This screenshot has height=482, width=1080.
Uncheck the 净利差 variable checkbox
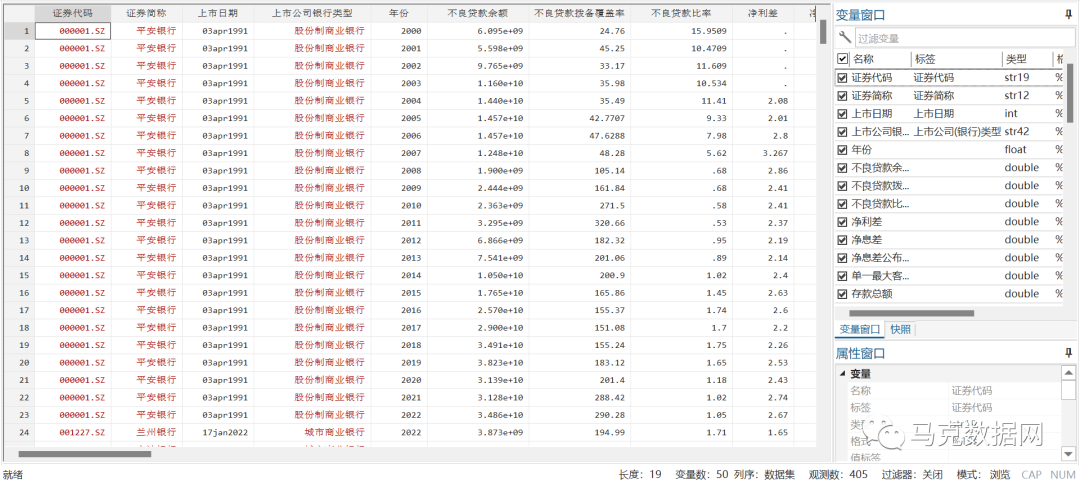tap(842, 222)
